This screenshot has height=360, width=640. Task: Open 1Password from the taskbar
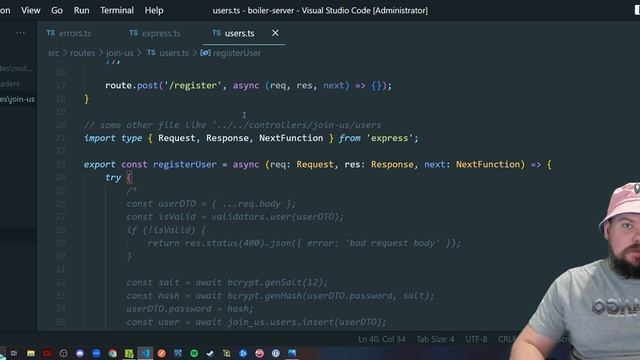click(276, 353)
